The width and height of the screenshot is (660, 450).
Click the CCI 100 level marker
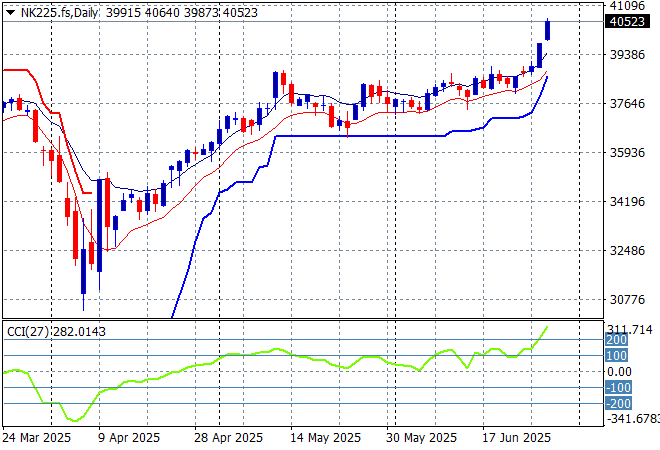pos(616,356)
